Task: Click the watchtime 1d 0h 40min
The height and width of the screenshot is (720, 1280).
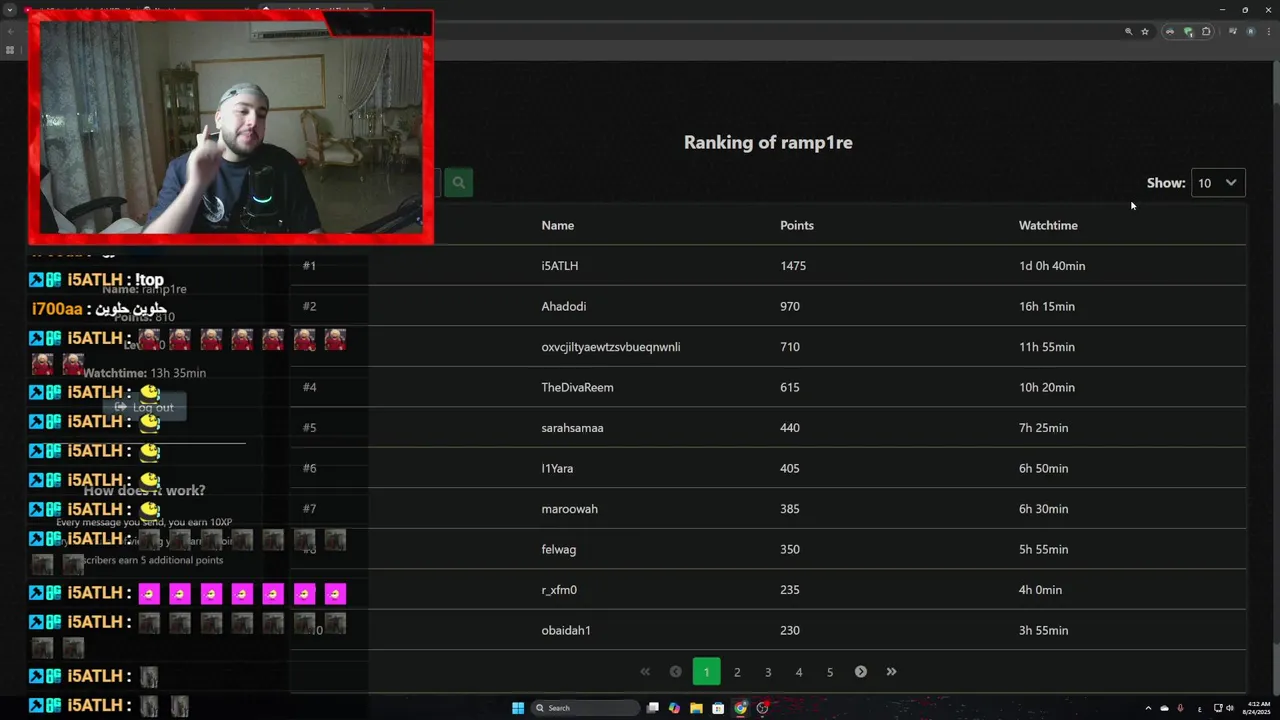Action: pyautogui.click(x=1052, y=266)
